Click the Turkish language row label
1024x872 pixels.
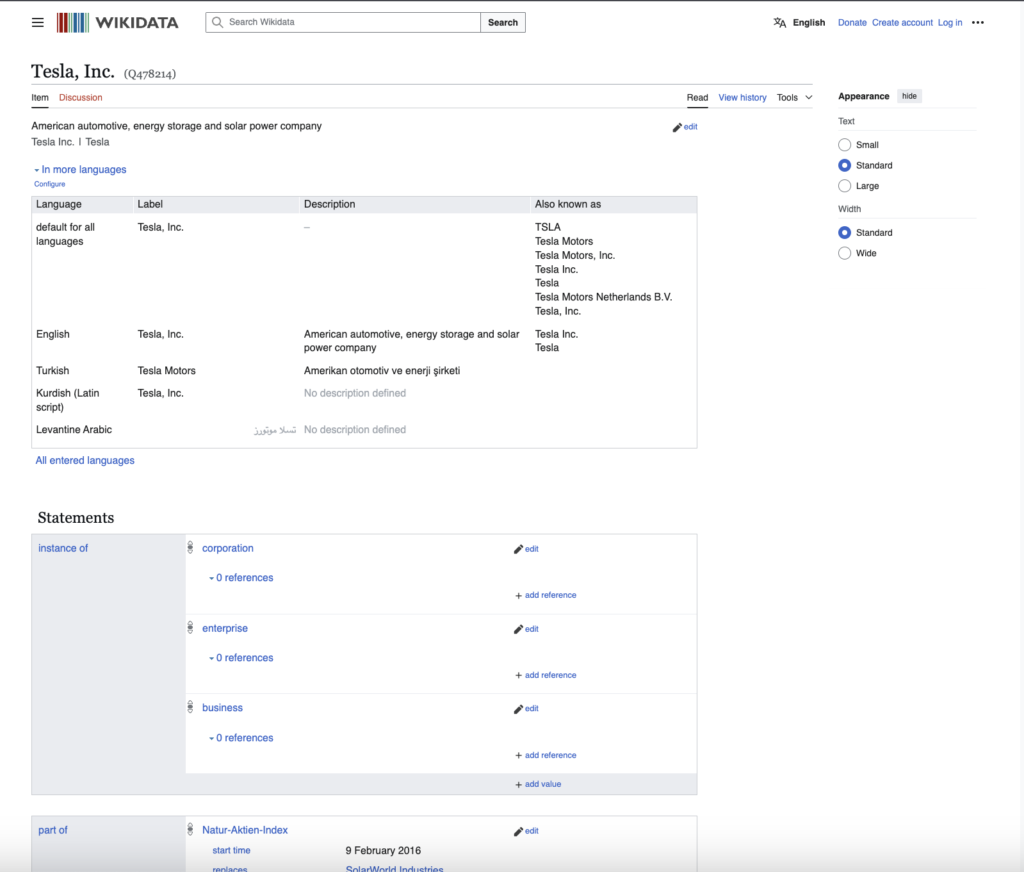pyautogui.click(x=52, y=370)
